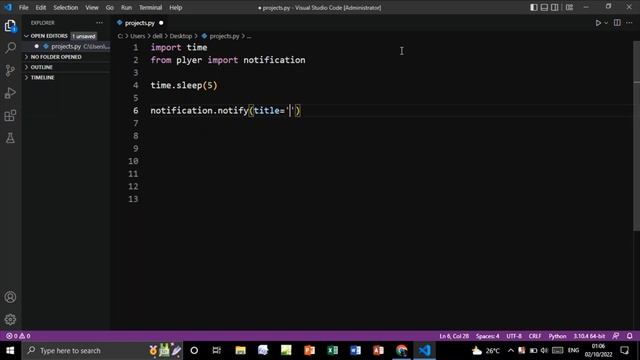Open the View menu
The height and width of the screenshot is (360, 640).
92,7
